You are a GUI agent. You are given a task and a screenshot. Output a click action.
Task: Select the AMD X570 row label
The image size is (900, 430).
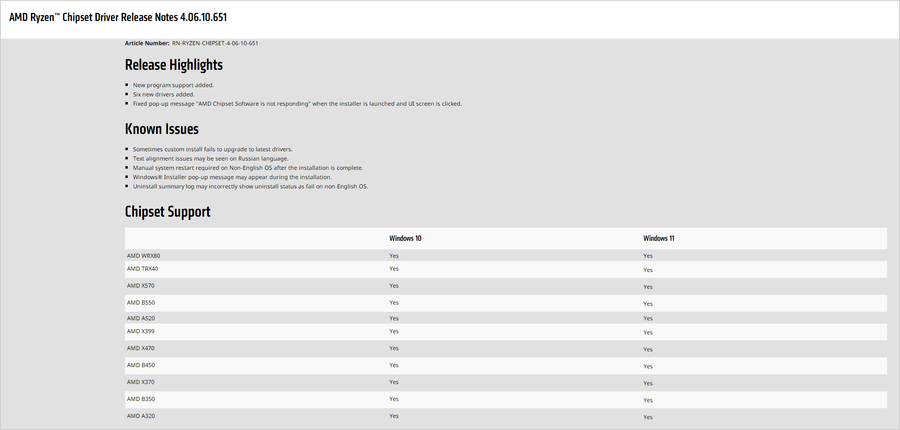point(140,286)
